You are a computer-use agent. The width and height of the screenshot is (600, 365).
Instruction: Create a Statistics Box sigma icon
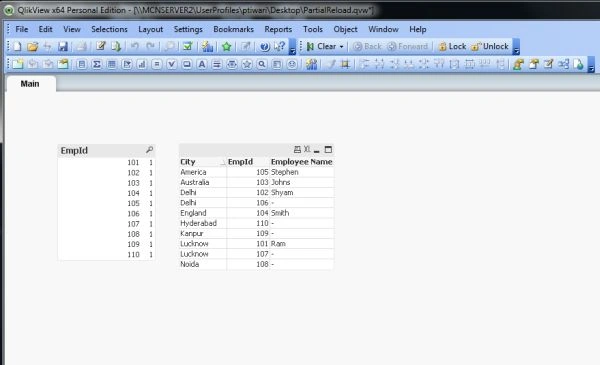pyautogui.click(x=96, y=64)
